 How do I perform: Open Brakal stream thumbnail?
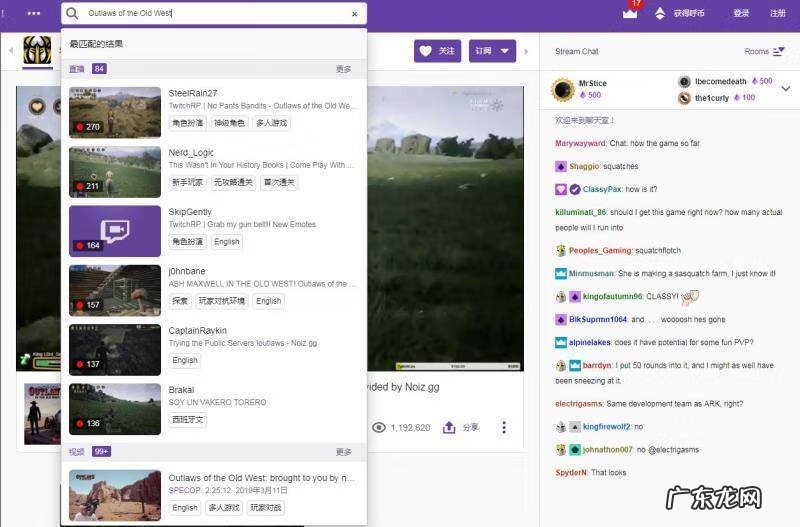[115, 409]
